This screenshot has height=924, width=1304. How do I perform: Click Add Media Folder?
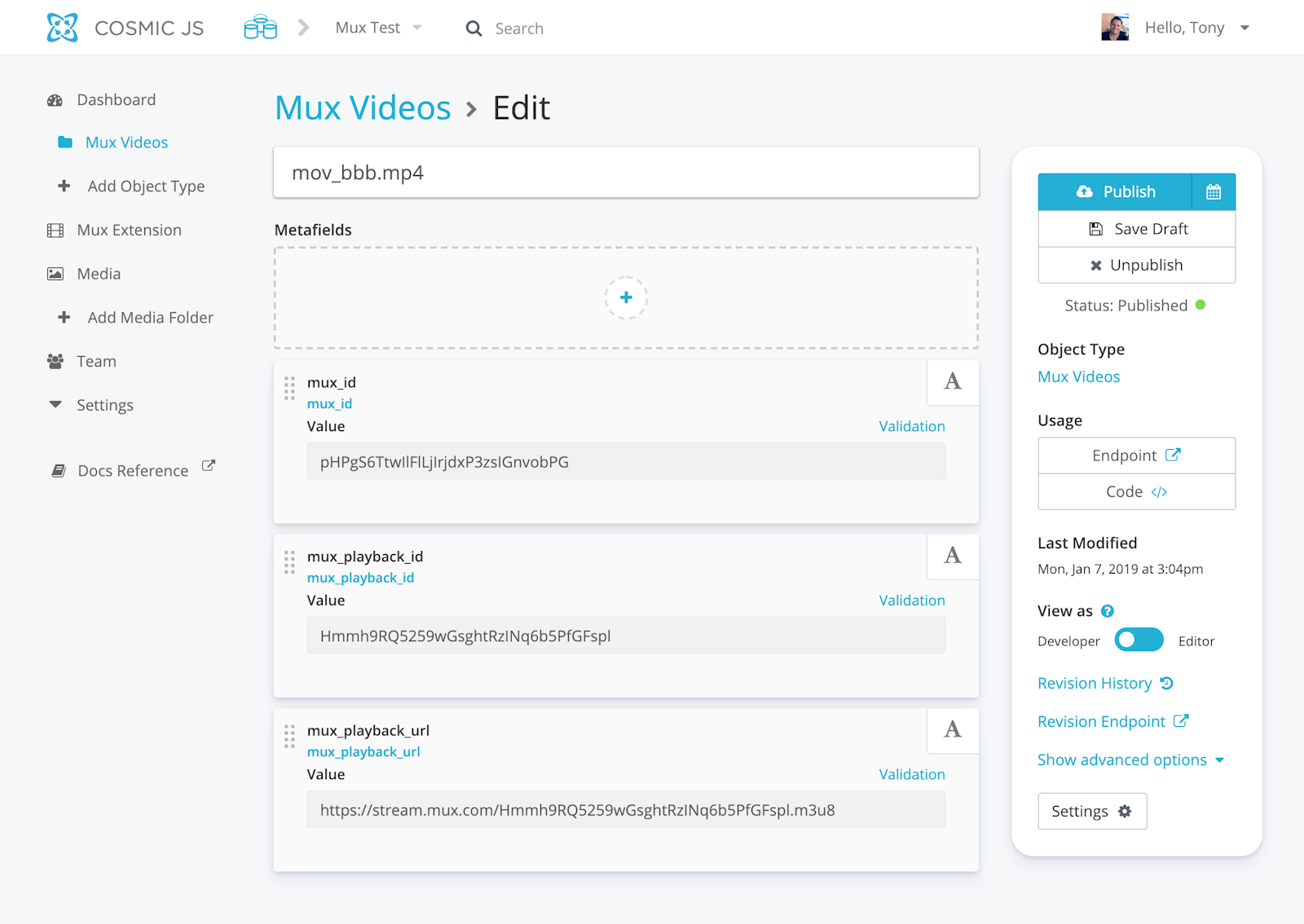[x=151, y=318]
